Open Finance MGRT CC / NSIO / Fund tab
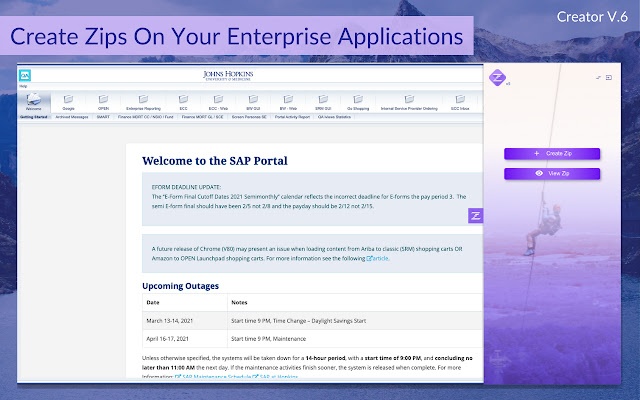This screenshot has width=640, height=400. tap(146, 117)
